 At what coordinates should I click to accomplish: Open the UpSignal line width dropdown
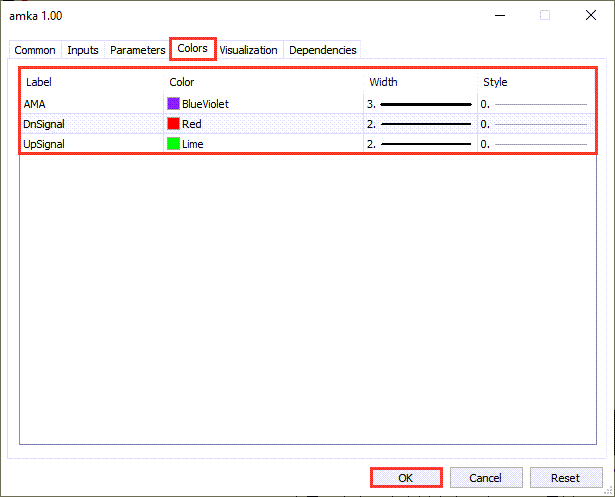(419, 144)
